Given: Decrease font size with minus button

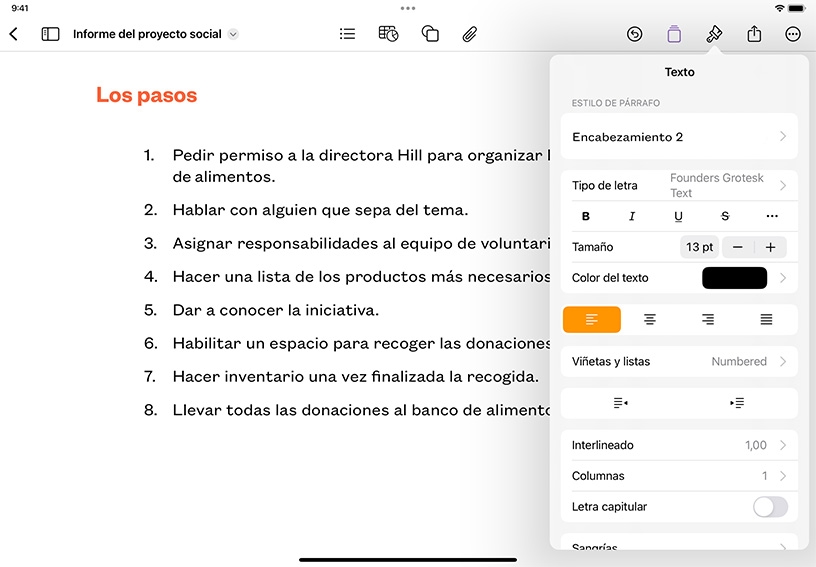Looking at the screenshot, I should (737, 247).
